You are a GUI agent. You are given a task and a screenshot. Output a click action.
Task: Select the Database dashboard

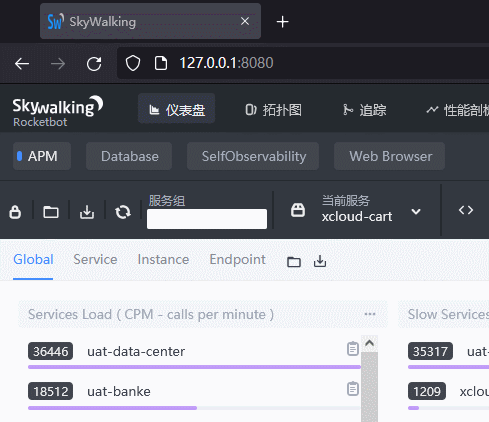[x=129, y=156]
